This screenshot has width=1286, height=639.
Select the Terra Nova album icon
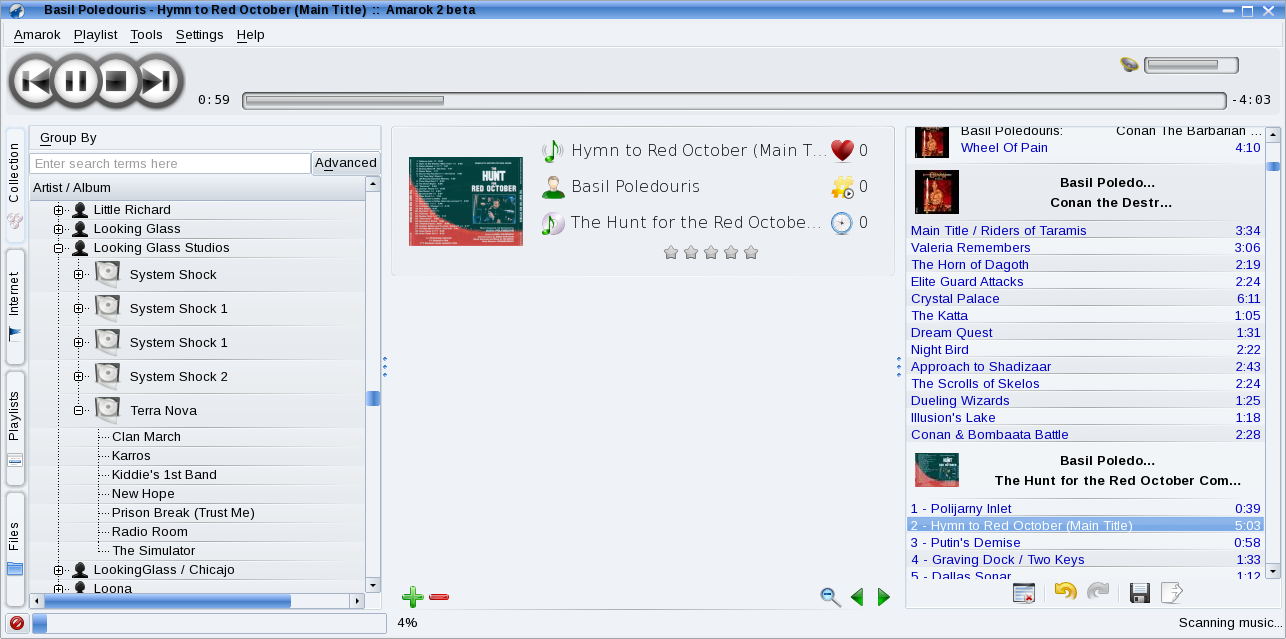(x=107, y=410)
